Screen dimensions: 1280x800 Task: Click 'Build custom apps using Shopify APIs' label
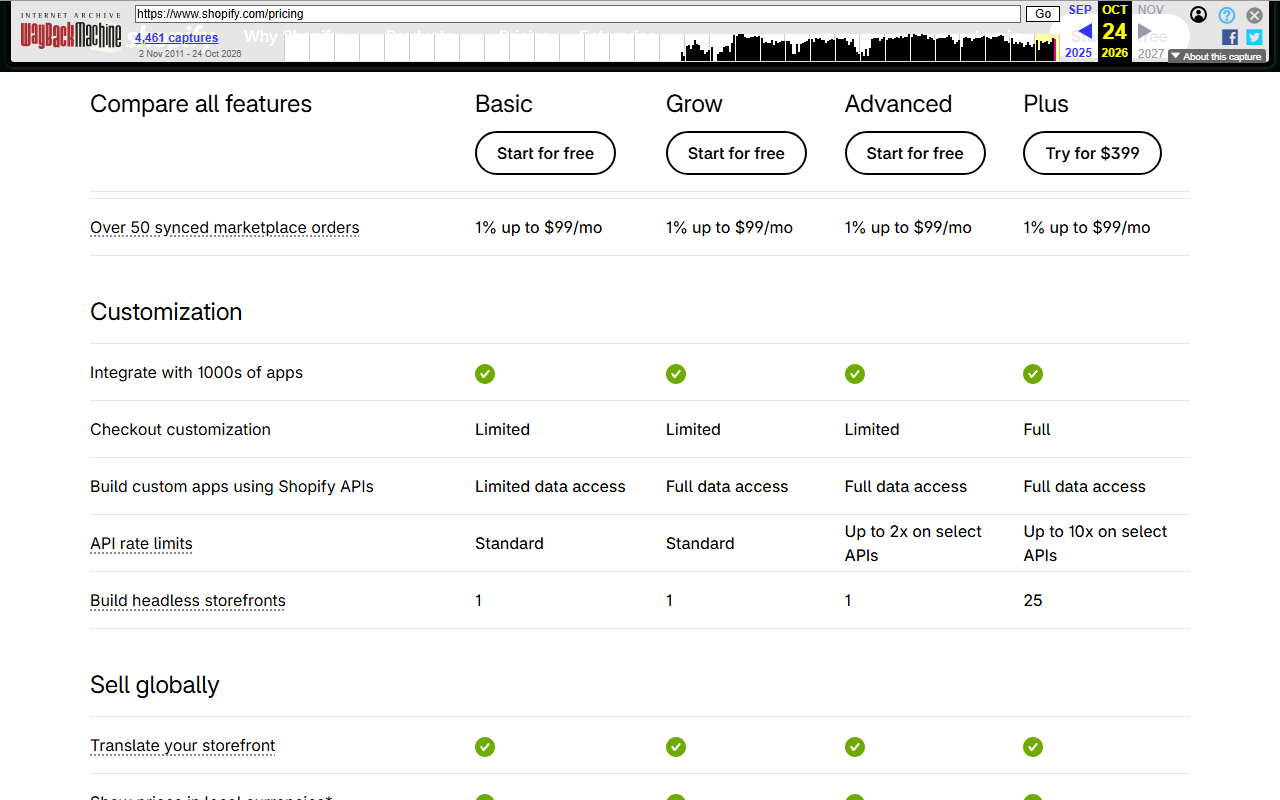pos(232,486)
